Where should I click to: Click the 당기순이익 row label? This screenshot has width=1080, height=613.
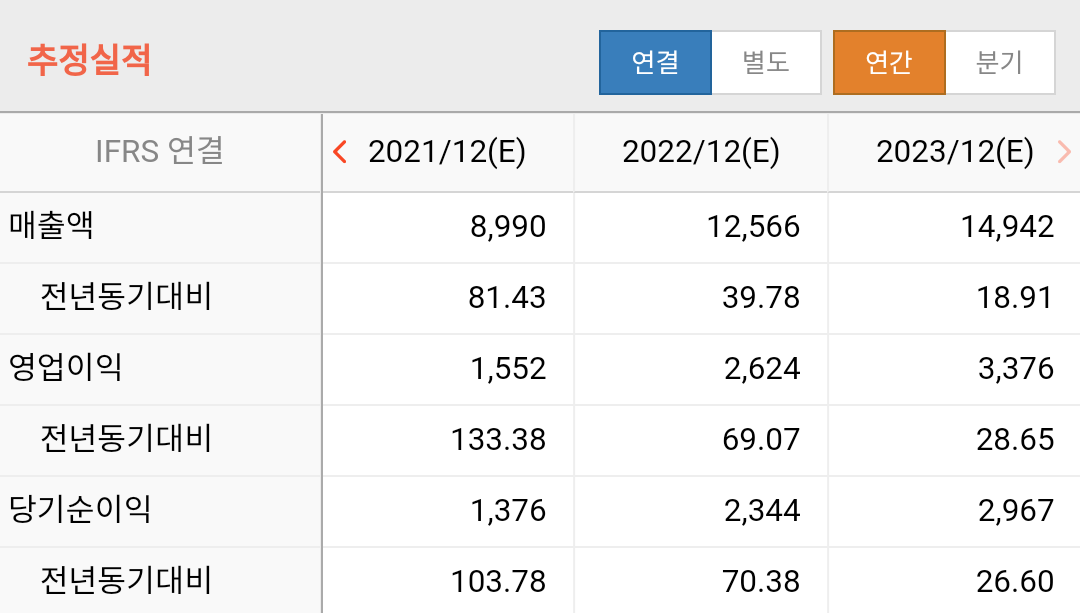pos(80,509)
